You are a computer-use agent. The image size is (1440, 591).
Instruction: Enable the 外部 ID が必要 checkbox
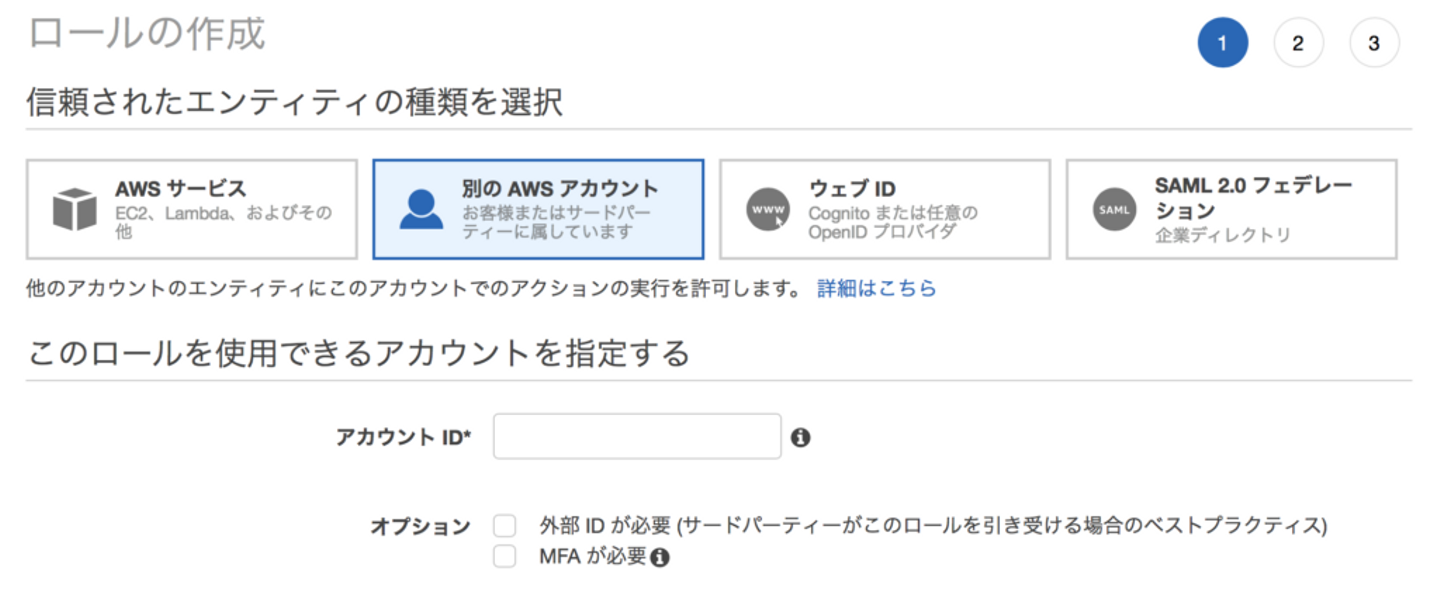(x=505, y=526)
